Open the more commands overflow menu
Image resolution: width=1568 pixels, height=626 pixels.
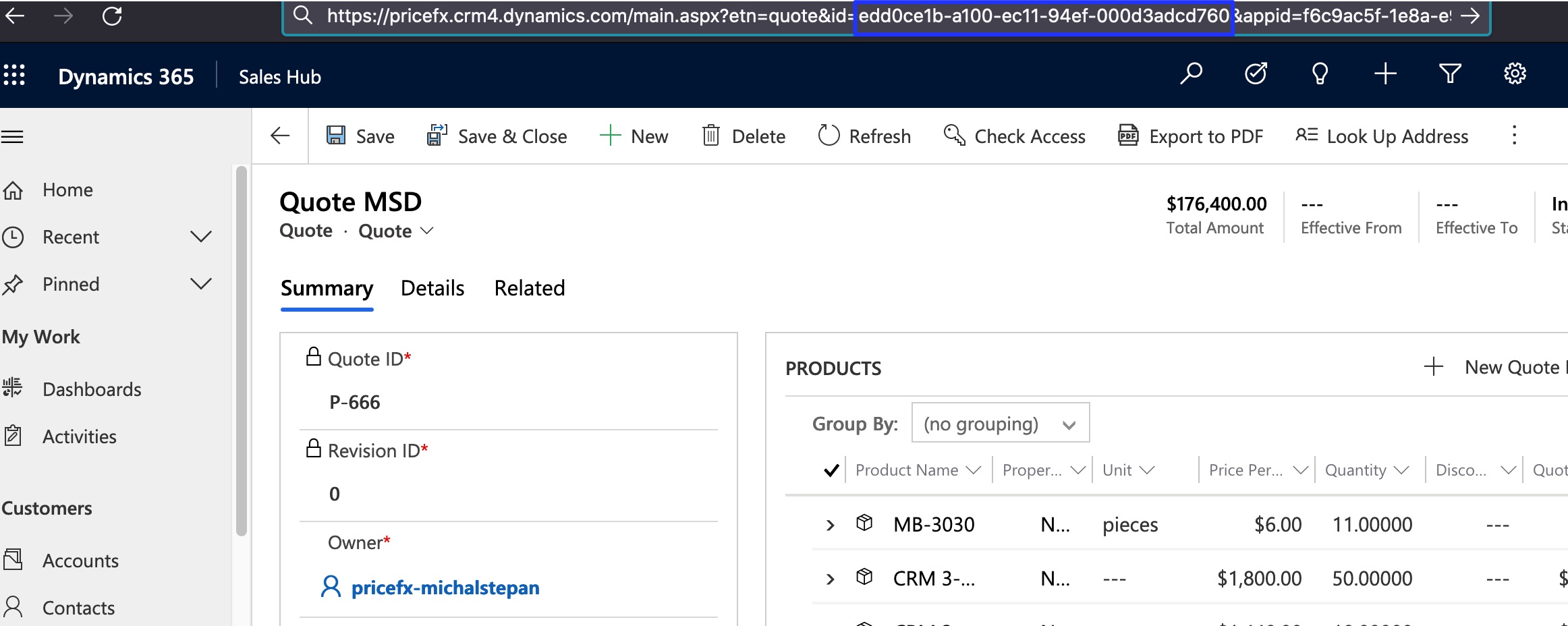1514,136
